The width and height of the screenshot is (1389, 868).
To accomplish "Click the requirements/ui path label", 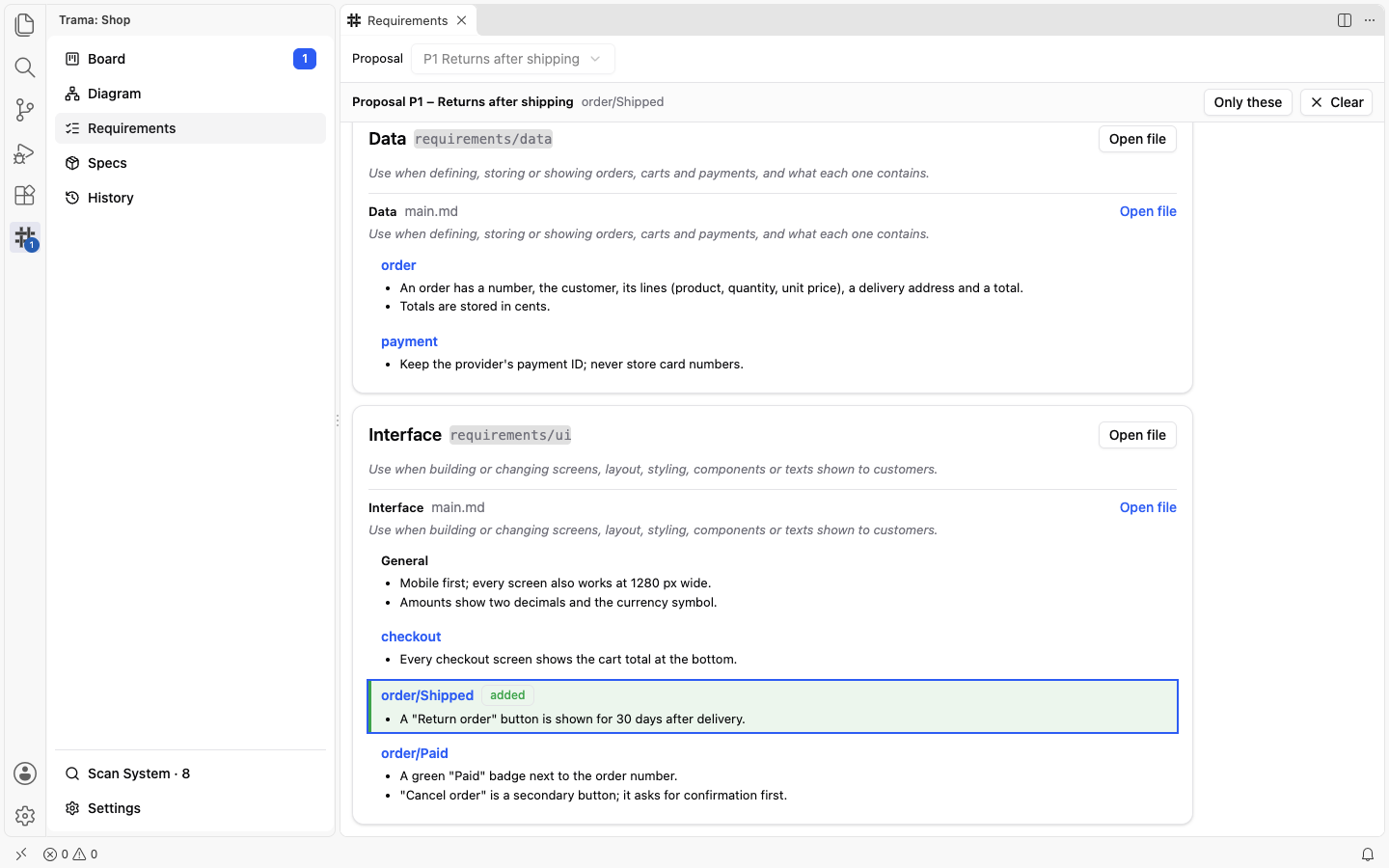I will point(510,435).
